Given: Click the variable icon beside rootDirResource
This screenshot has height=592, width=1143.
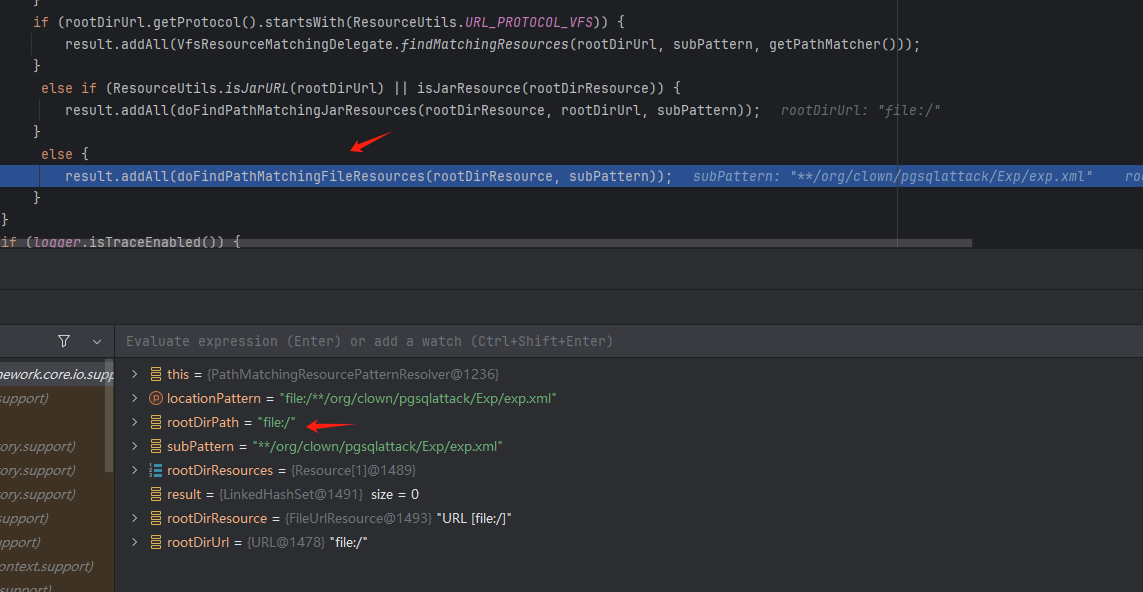Looking at the screenshot, I should [x=155, y=518].
